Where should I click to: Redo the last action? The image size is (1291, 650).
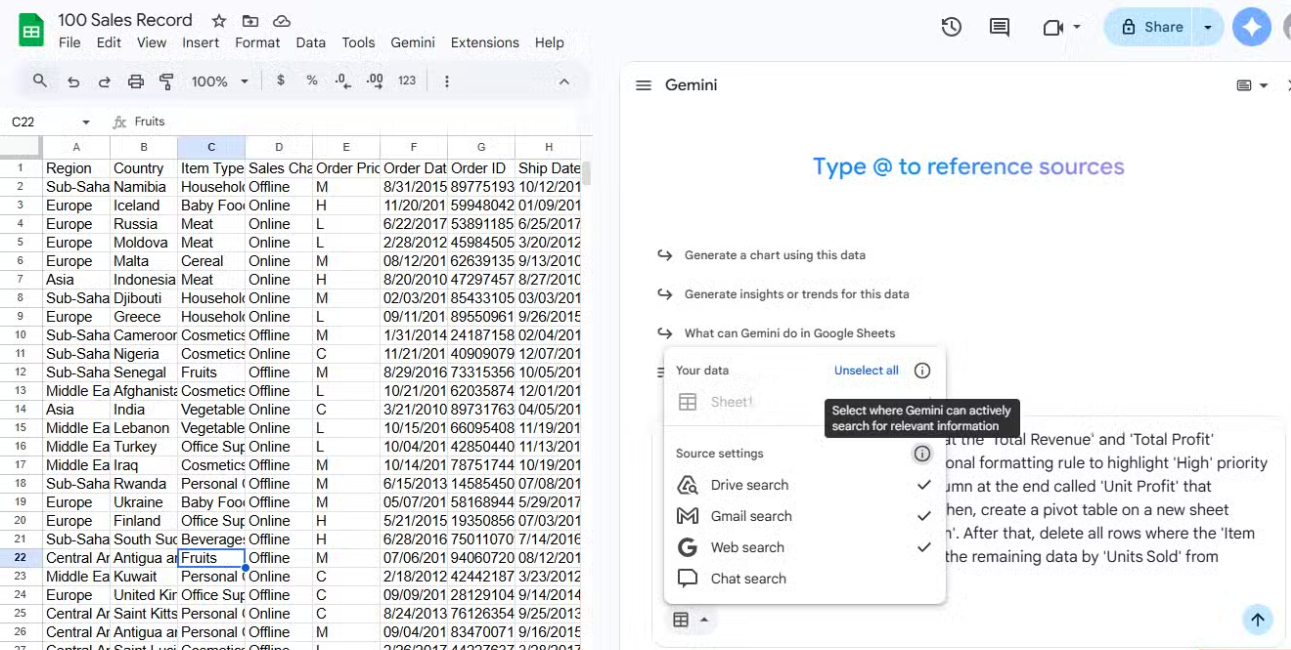coord(104,81)
